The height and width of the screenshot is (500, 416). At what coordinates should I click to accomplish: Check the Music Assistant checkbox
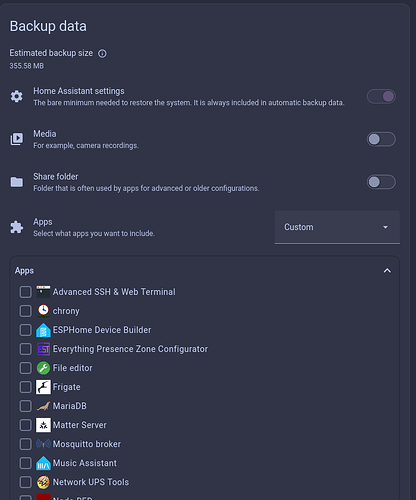coord(25,463)
